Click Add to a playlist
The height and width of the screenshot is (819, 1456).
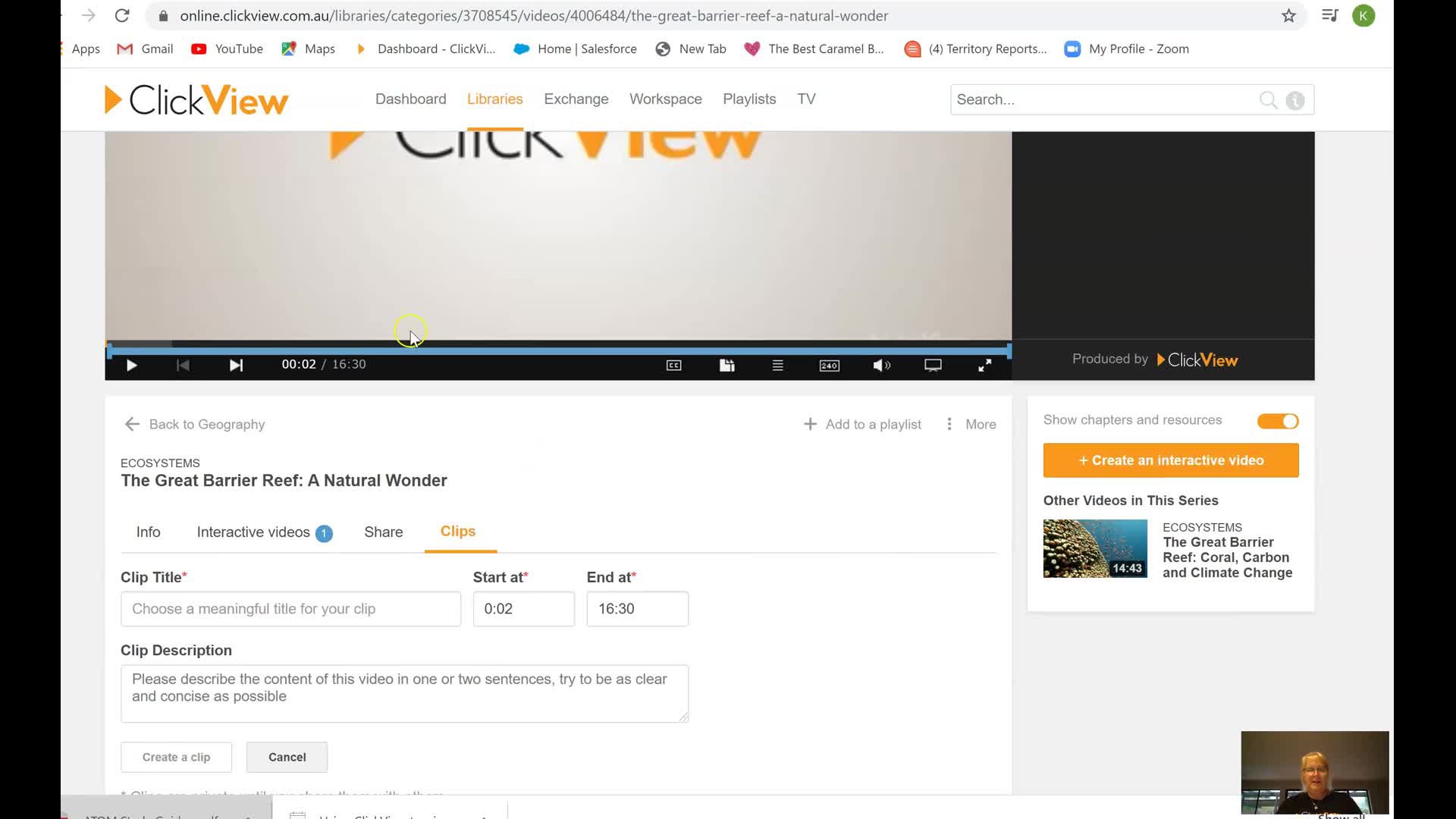click(862, 425)
